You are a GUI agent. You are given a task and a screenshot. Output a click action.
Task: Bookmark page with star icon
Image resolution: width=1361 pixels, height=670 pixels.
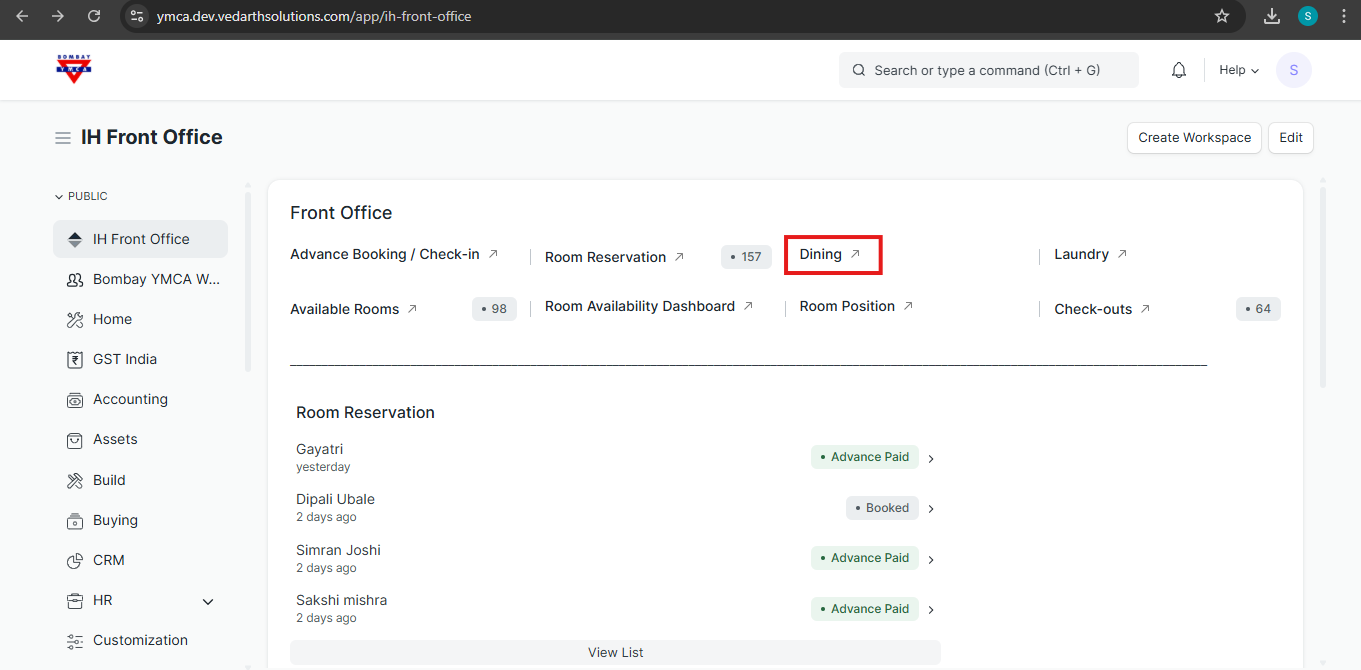click(1221, 16)
